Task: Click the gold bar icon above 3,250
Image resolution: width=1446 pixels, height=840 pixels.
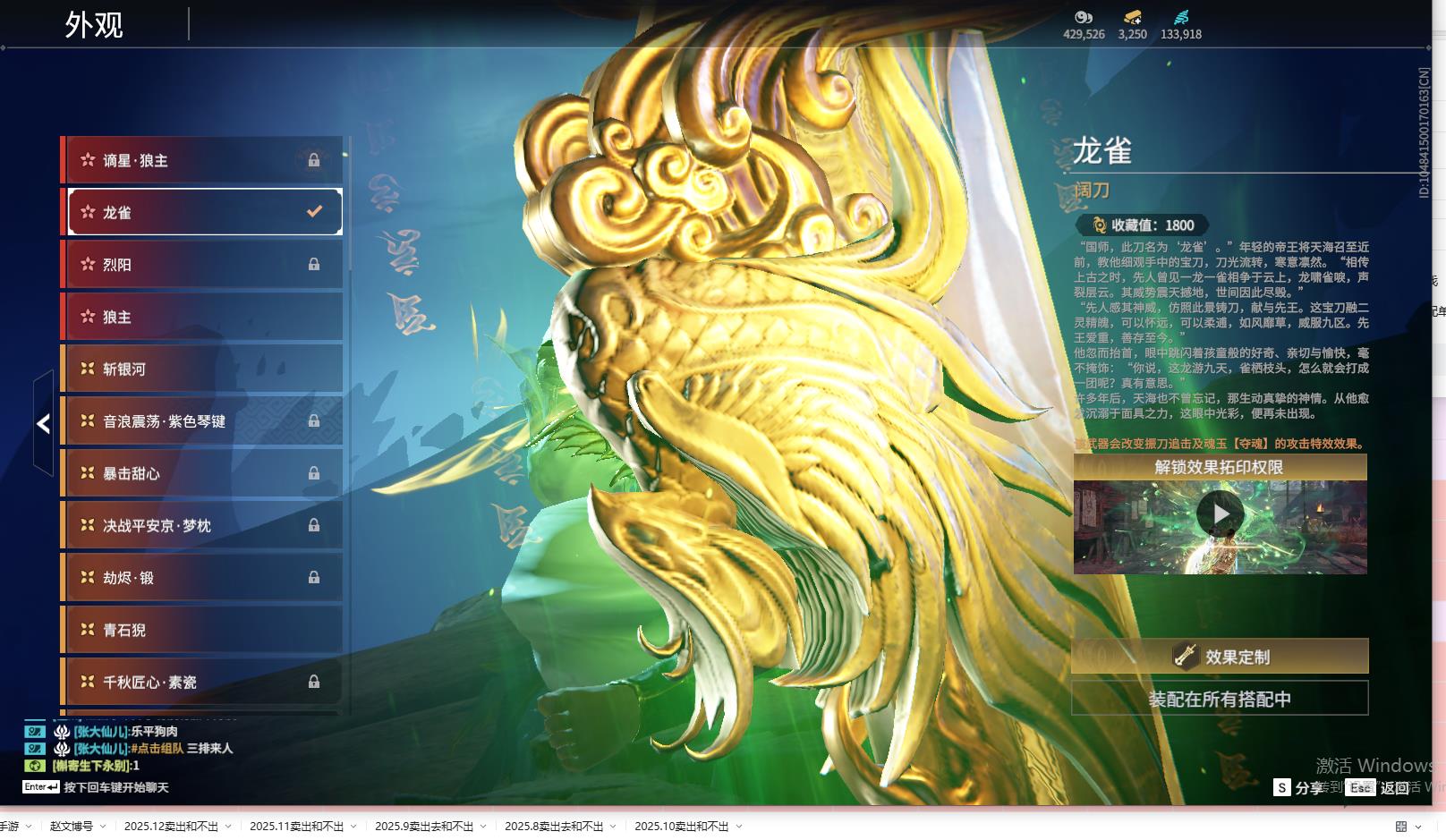Action: pos(1132,17)
